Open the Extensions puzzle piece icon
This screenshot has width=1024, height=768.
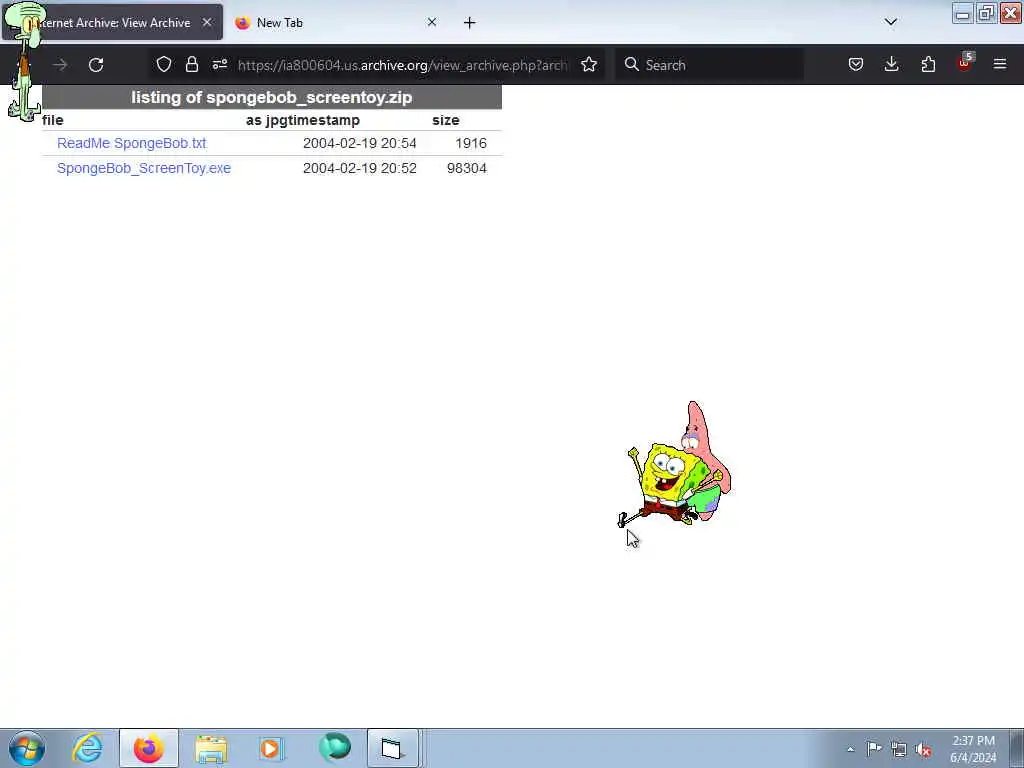coord(928,64)
